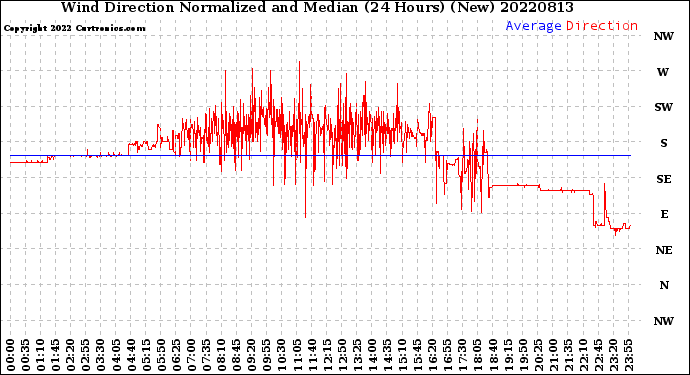Click the 12:50 time axis label
This screenshot has height=375, width=690.
pos(341,355)
